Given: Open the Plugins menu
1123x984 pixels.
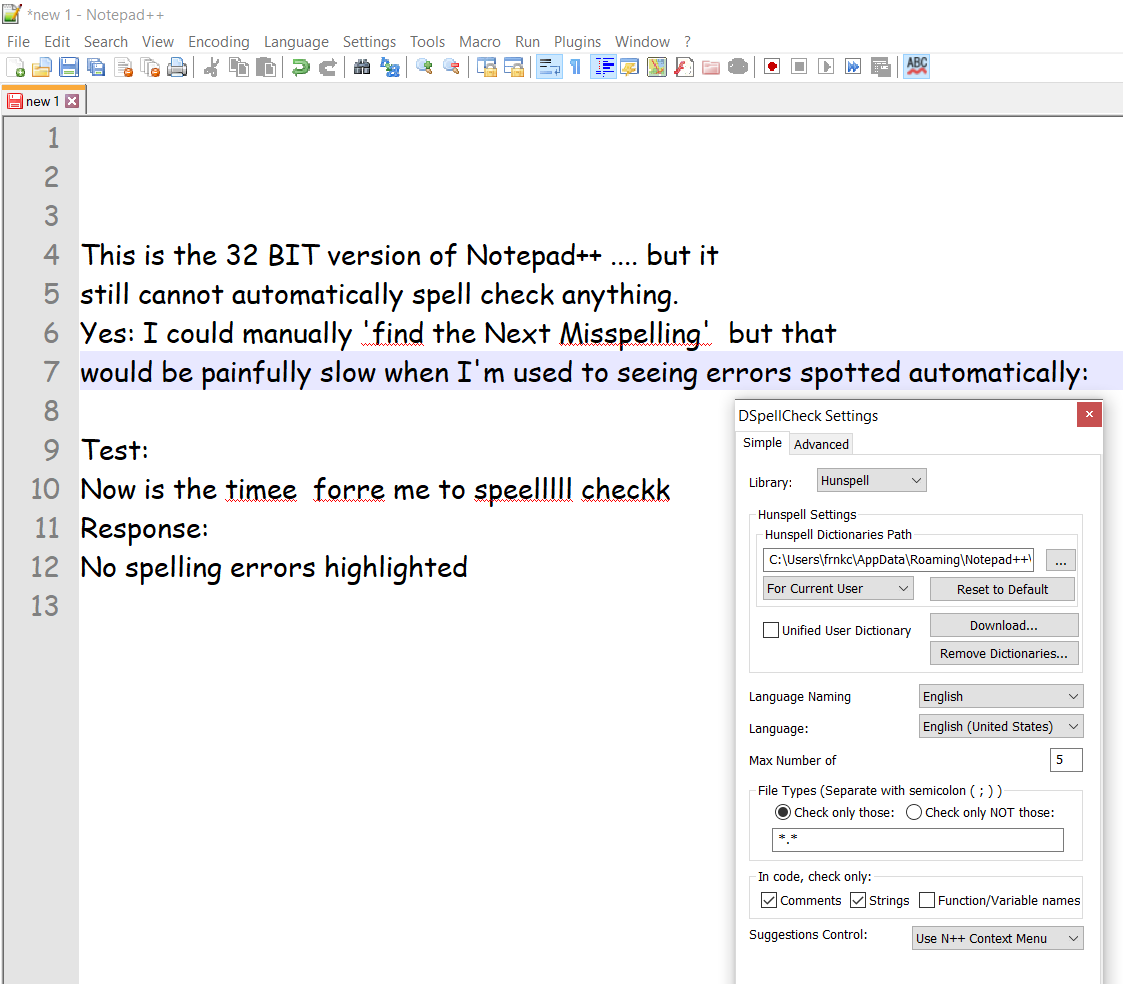Looking at the screenshot, I should point(577,42).
